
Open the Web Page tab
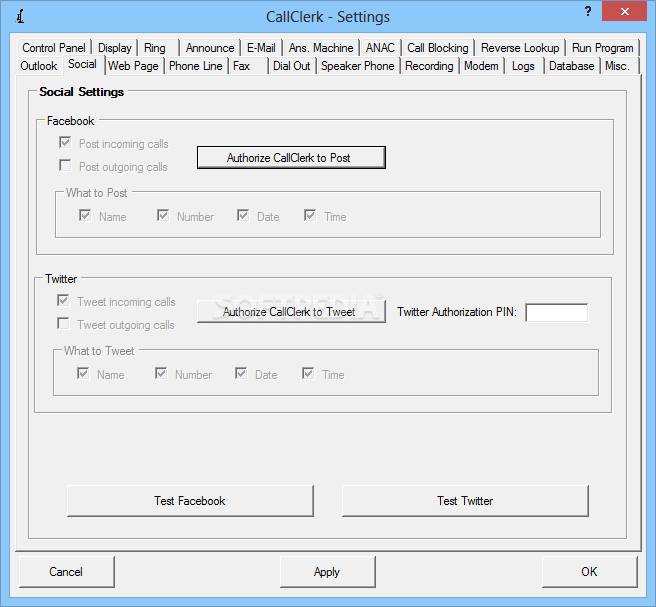[x=133, y=66]
